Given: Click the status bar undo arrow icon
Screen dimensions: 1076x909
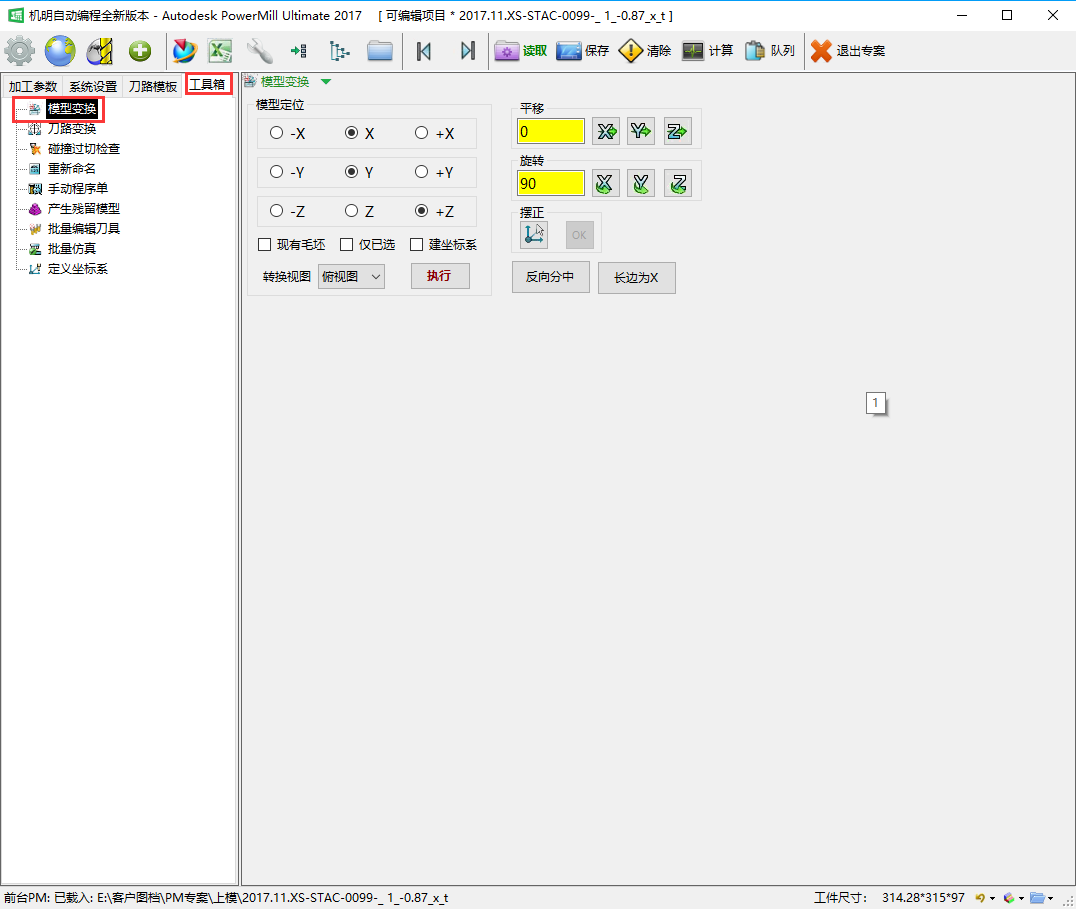Looking at the screenshot, I should click(x=981, y=897).
